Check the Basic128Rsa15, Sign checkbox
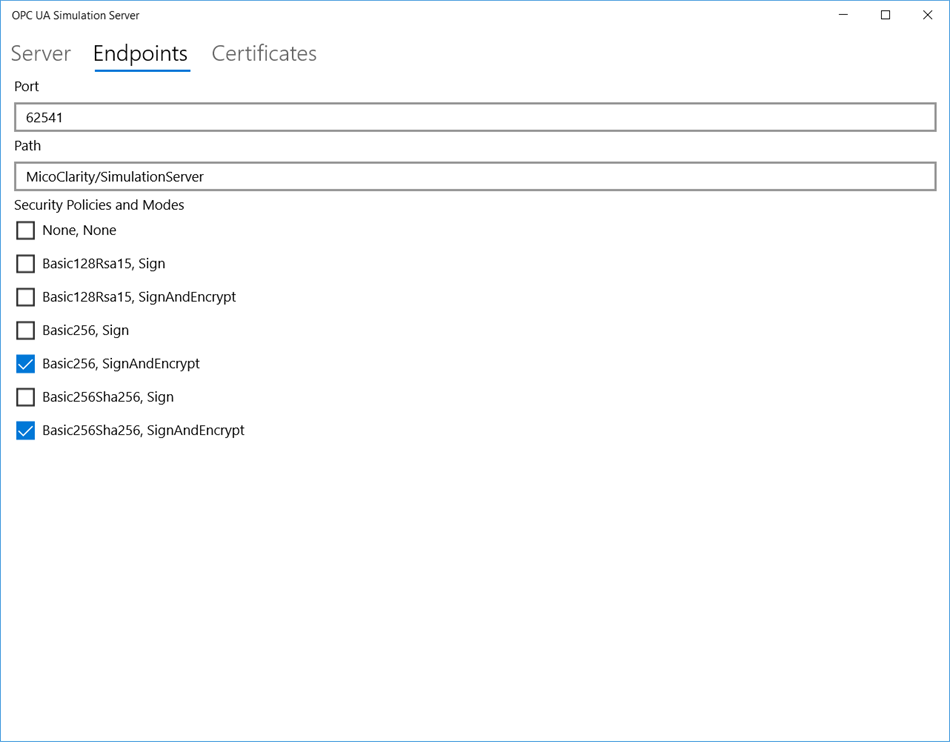Image resolution: width=950 pixels, height=742 pixels. 25,263
